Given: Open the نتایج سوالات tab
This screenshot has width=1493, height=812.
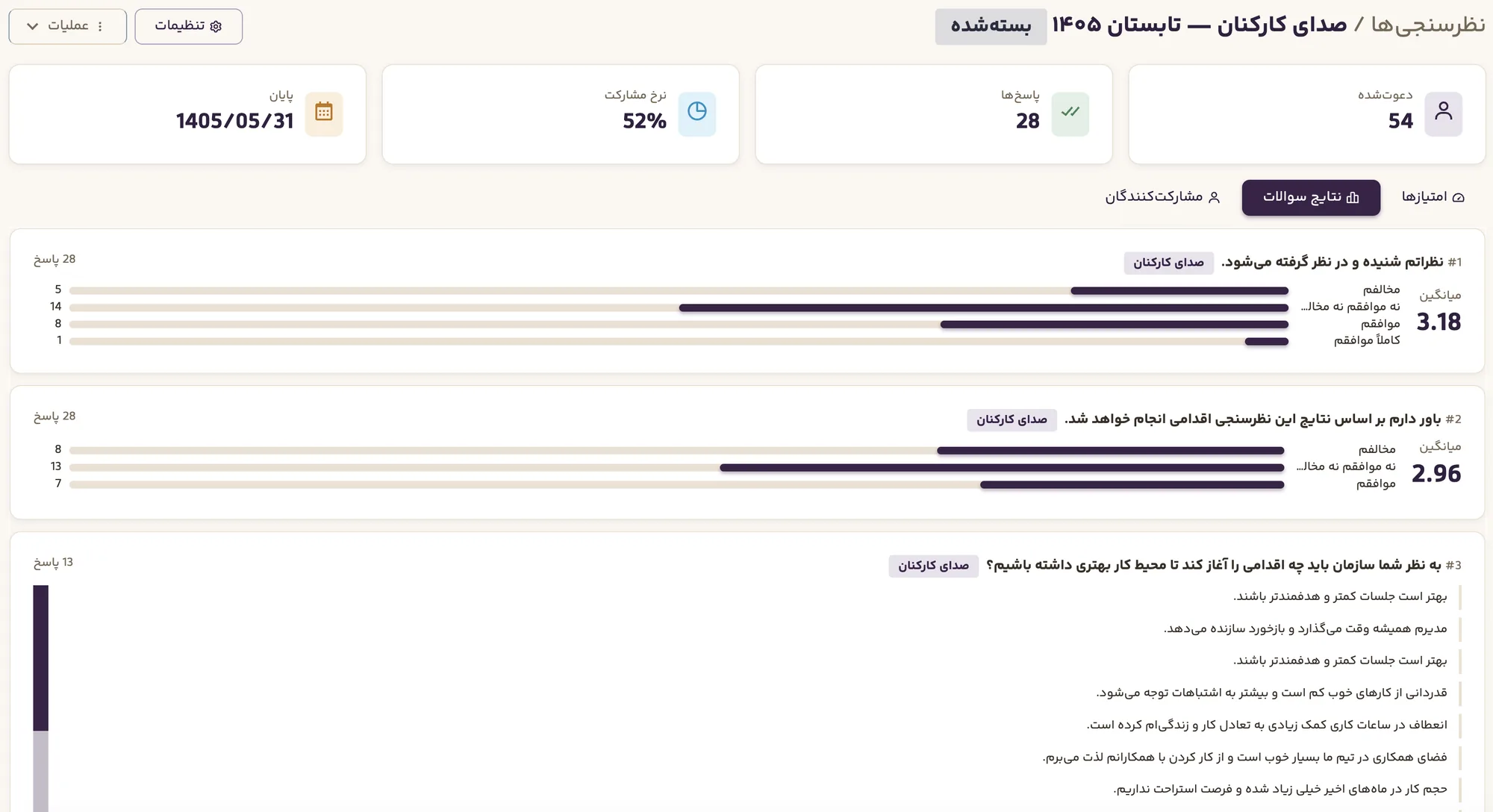Looking at the screenshot, I should click(1311, 197).
